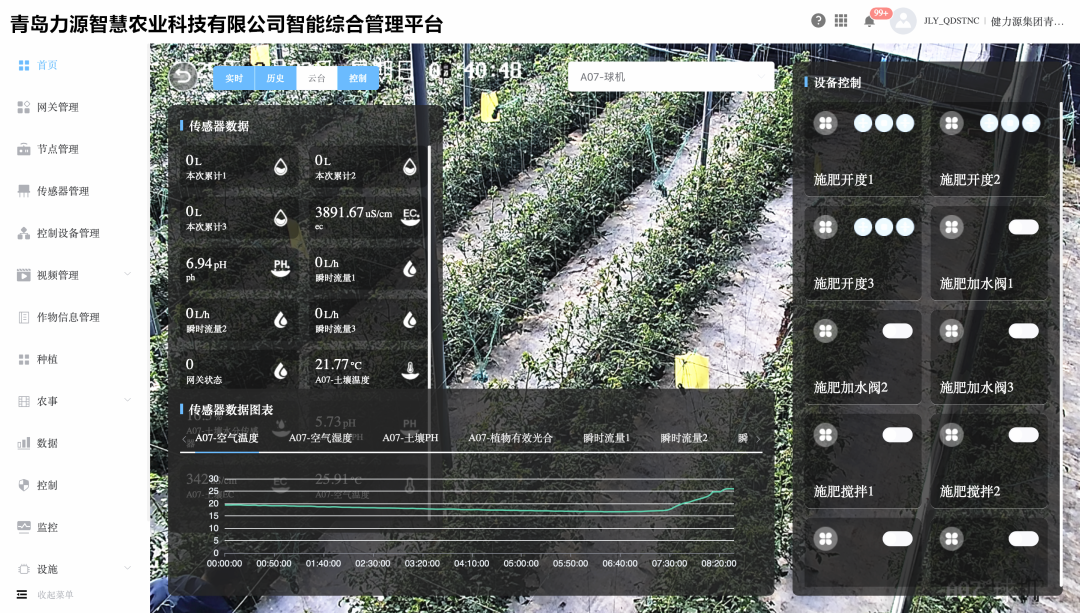Enable the 施肥搅拌1 control
Image resolution: width=1080 pixels, height=613 pixels.
point(895,434)
